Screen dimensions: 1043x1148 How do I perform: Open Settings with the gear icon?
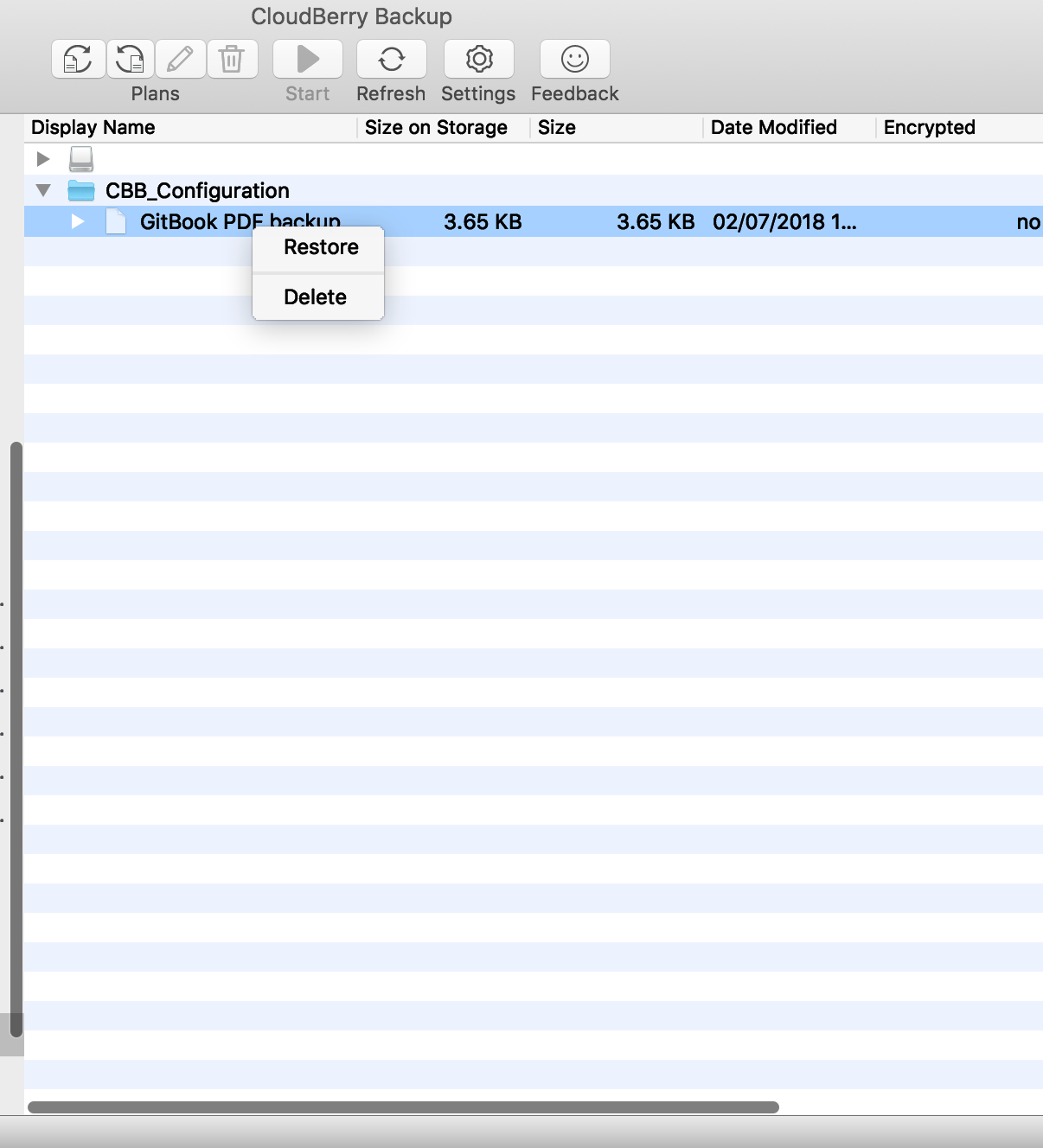[478, 59]
